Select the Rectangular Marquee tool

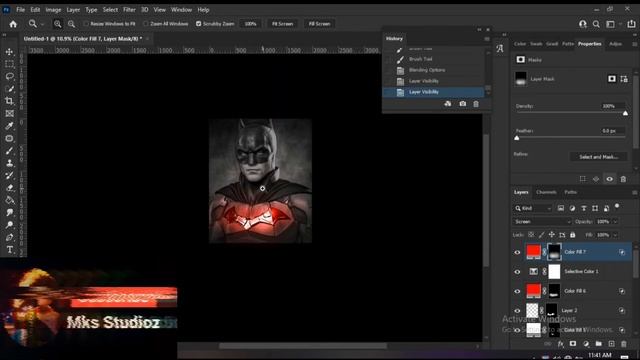(9, 64)
